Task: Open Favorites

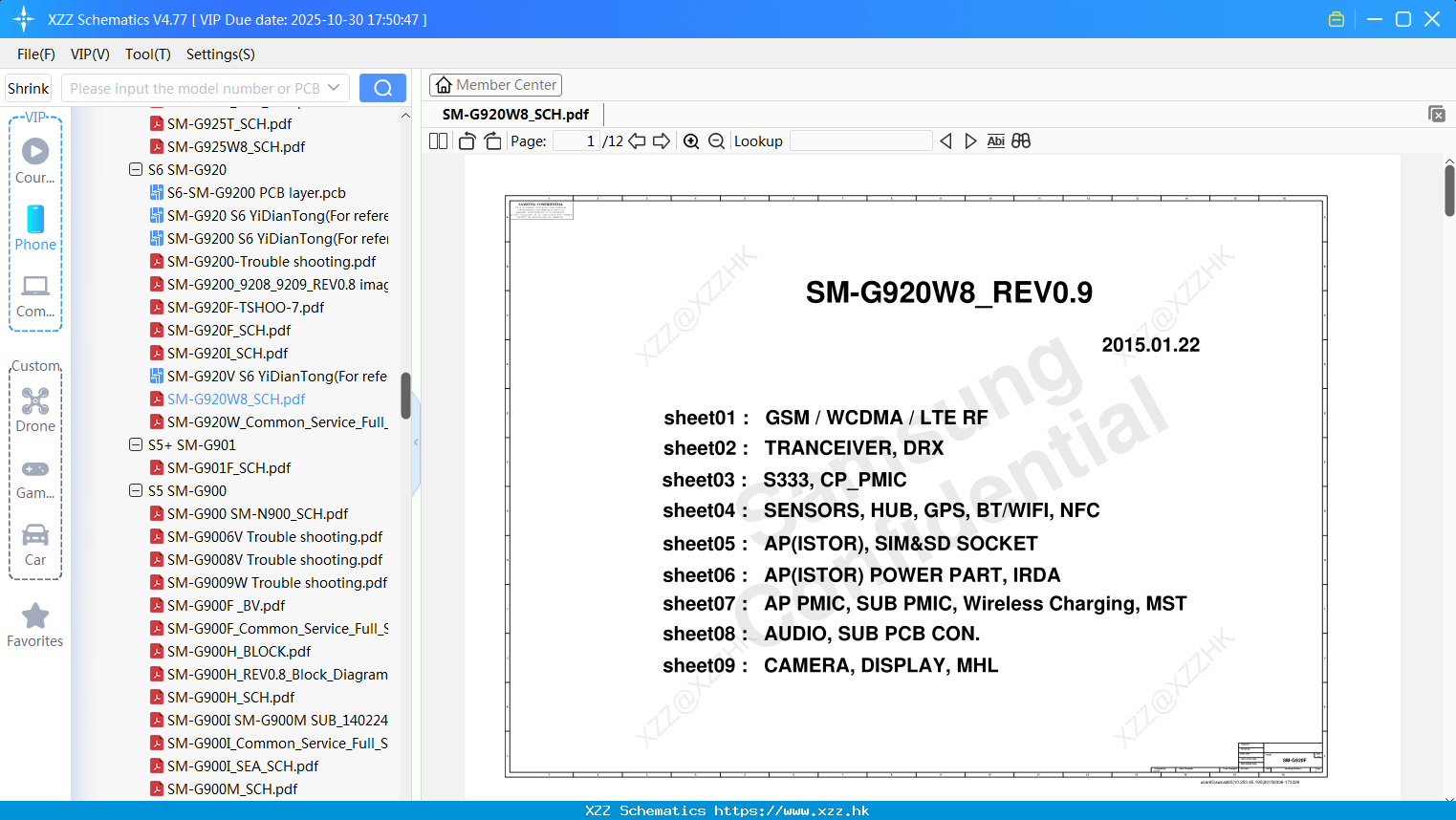Action: click(35, 626)
